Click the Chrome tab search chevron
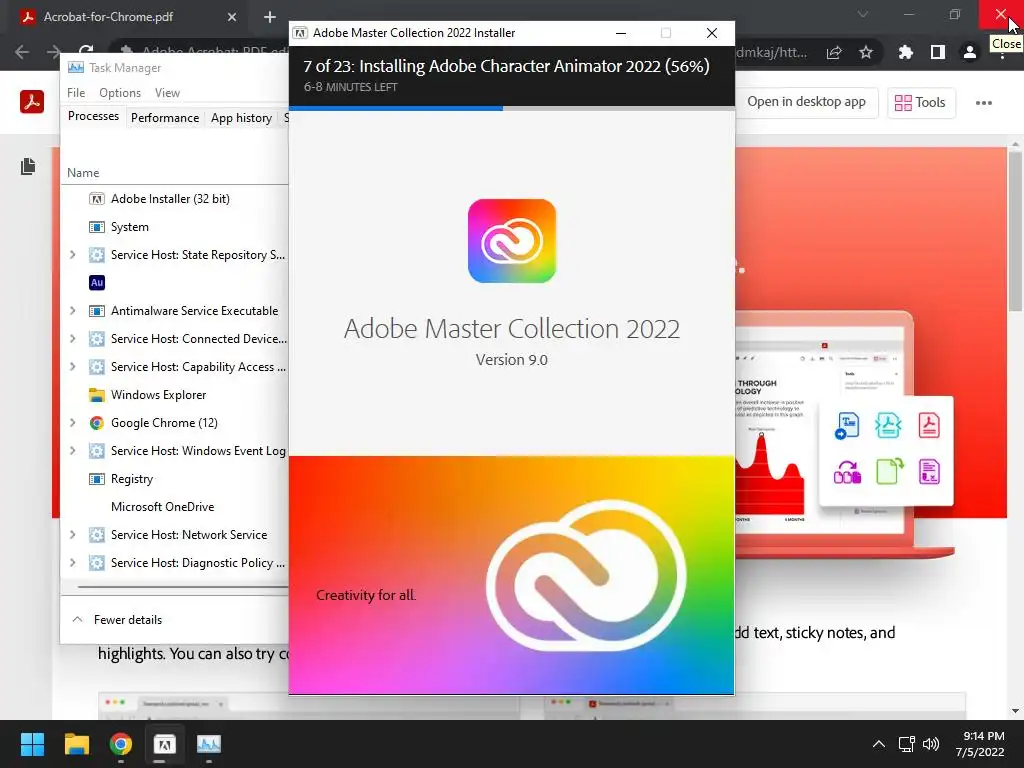 (863, 14)
